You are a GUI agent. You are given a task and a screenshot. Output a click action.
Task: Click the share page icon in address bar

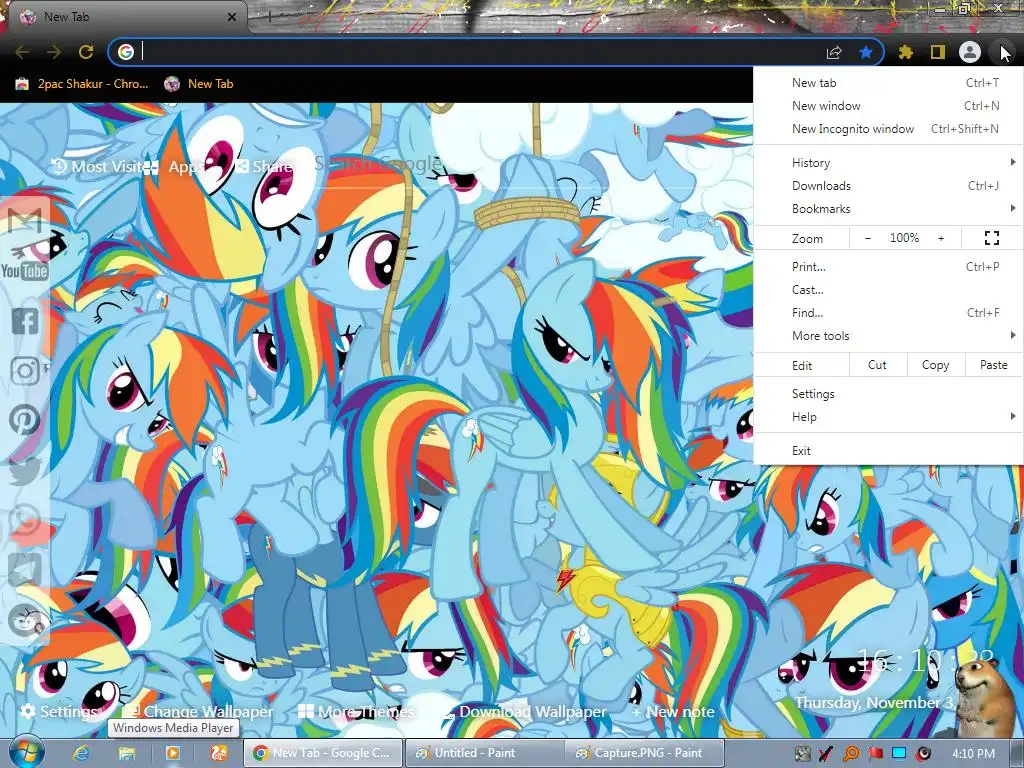click(834, 52)
